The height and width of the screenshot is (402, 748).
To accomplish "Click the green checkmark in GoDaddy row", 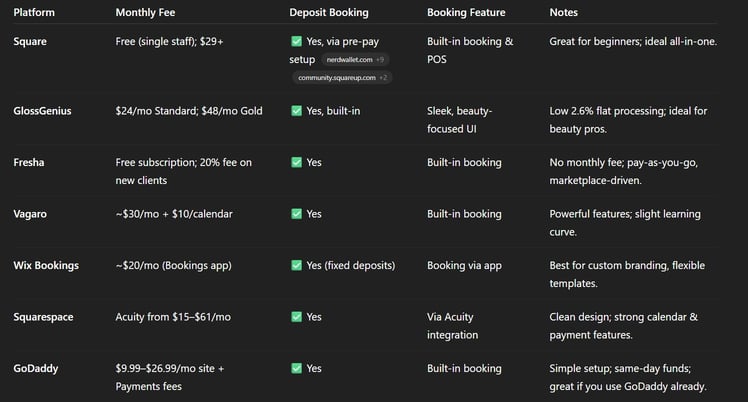I will (296, 369).
